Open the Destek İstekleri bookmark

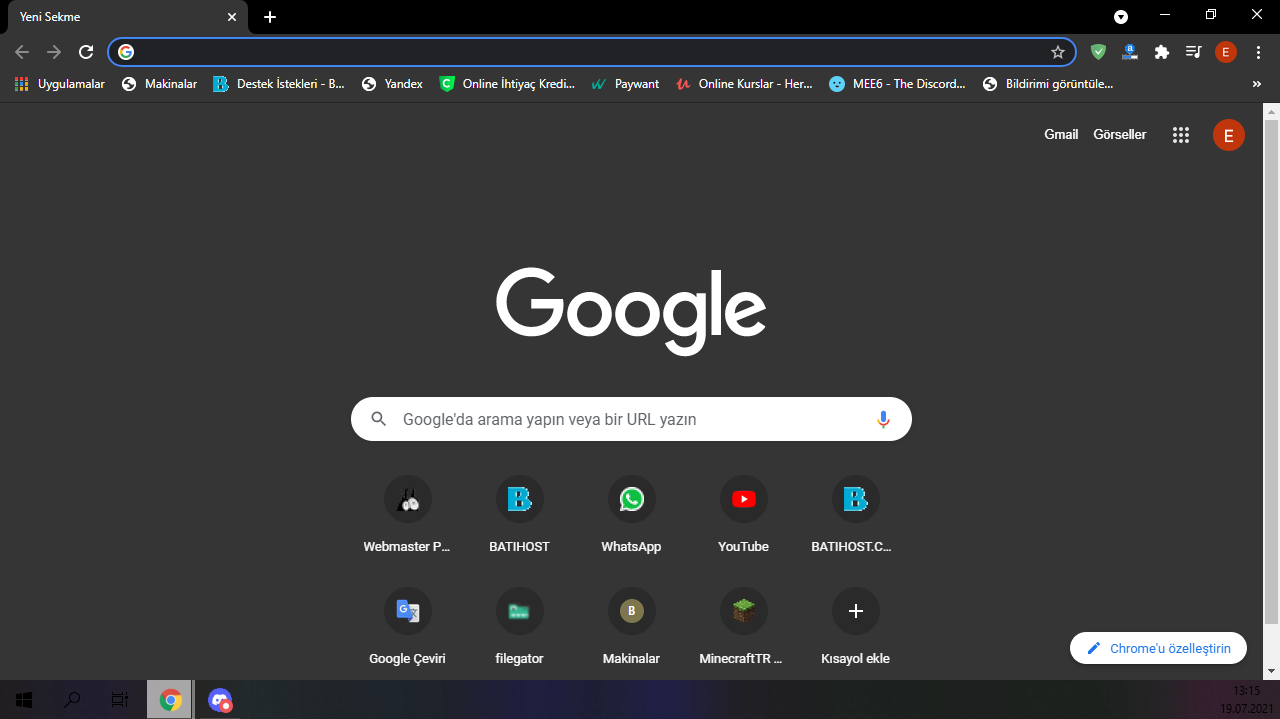coord(279,84)
